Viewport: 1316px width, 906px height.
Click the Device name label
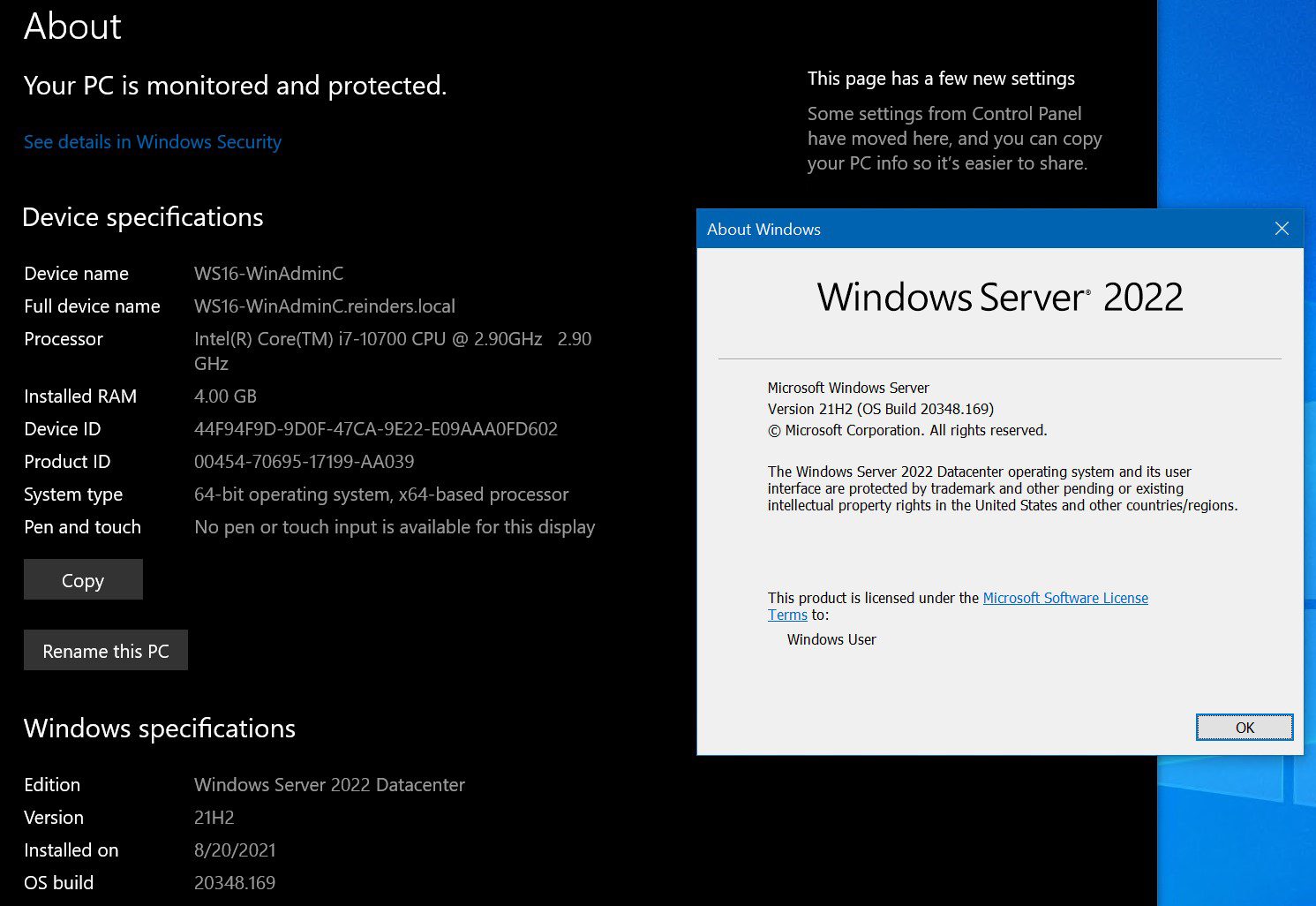pos(77,274)
